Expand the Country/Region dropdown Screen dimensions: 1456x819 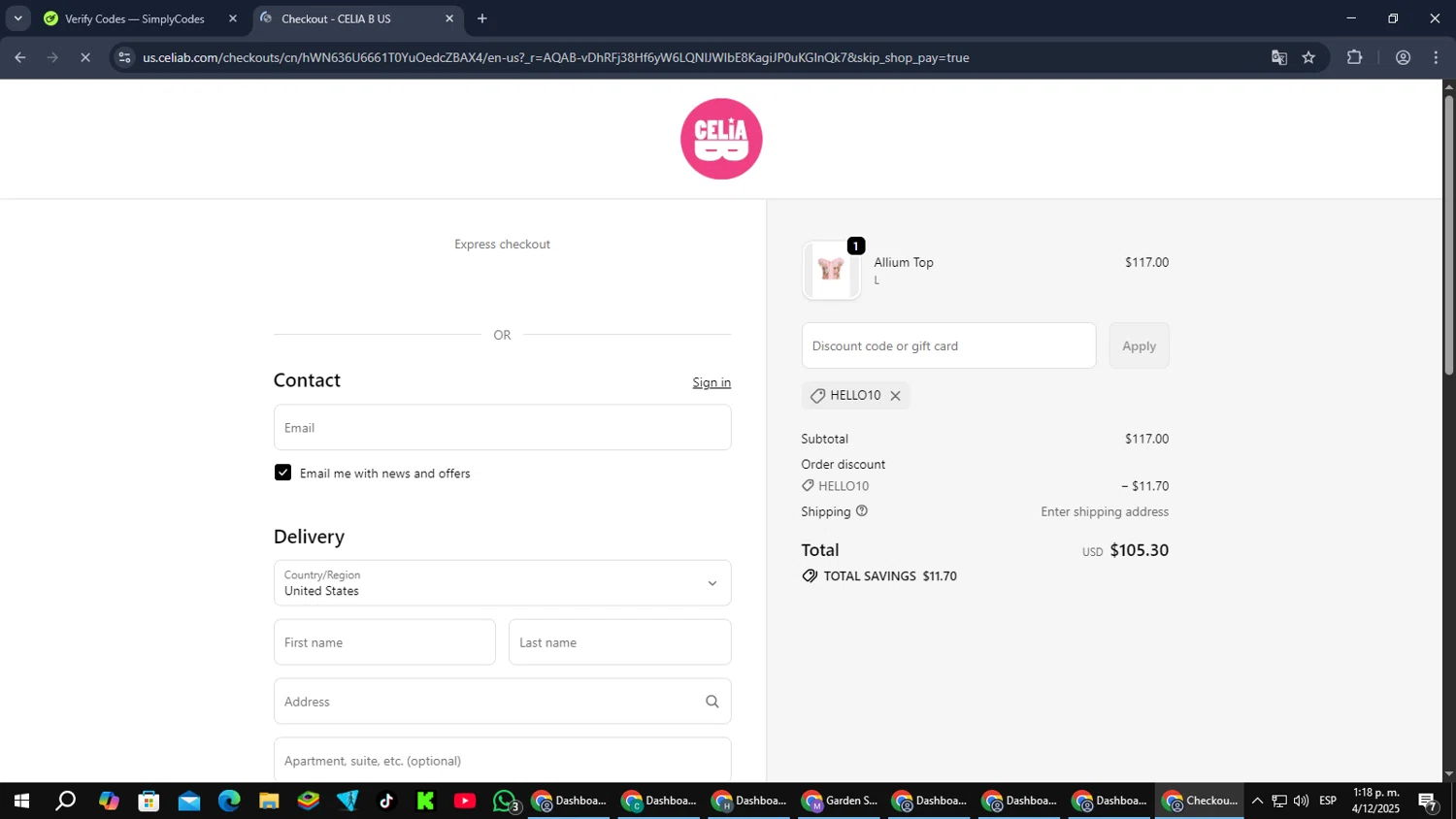click(x=502, y=583)
